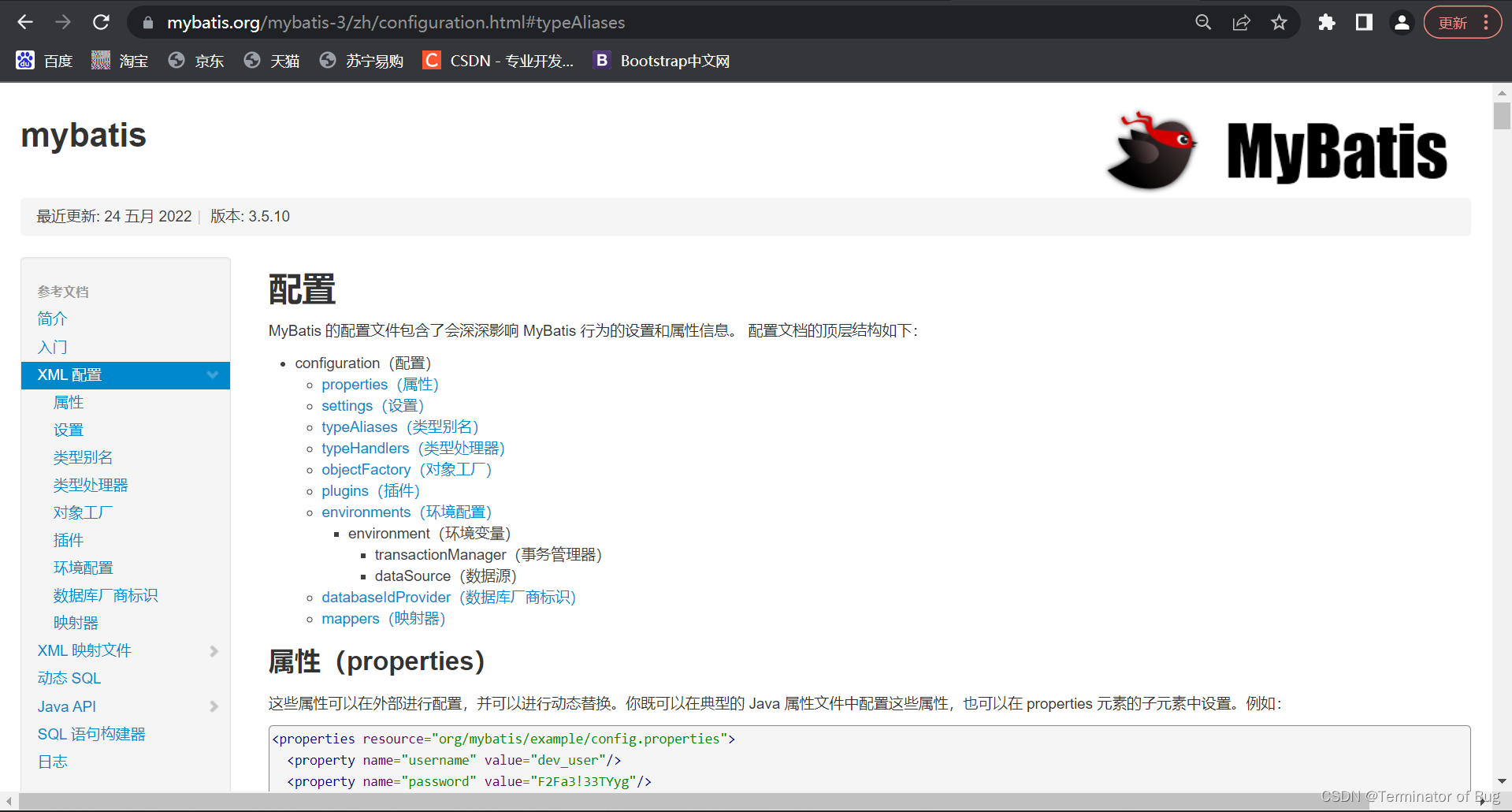
Task: Open 苏宁易购 bookmark
Action: [x=362, y=61]
